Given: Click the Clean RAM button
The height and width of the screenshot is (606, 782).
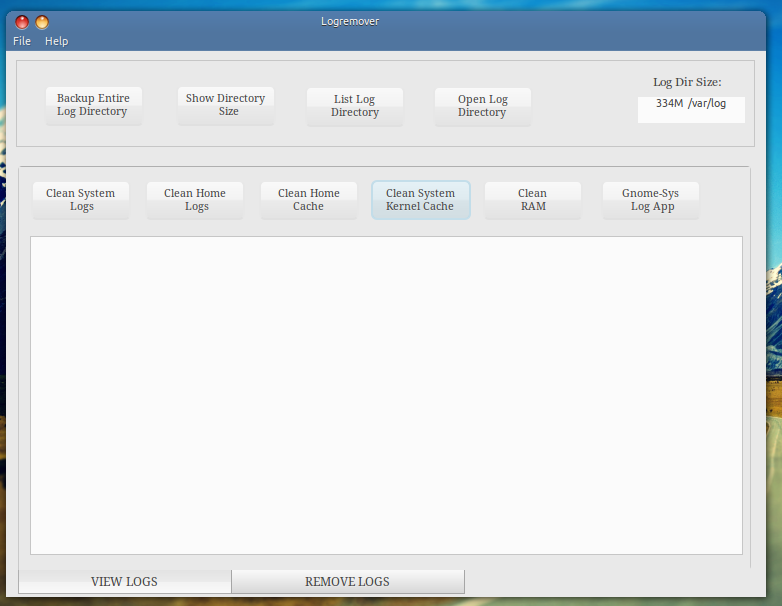Looking at the screenshot, I should coord(533,200).
